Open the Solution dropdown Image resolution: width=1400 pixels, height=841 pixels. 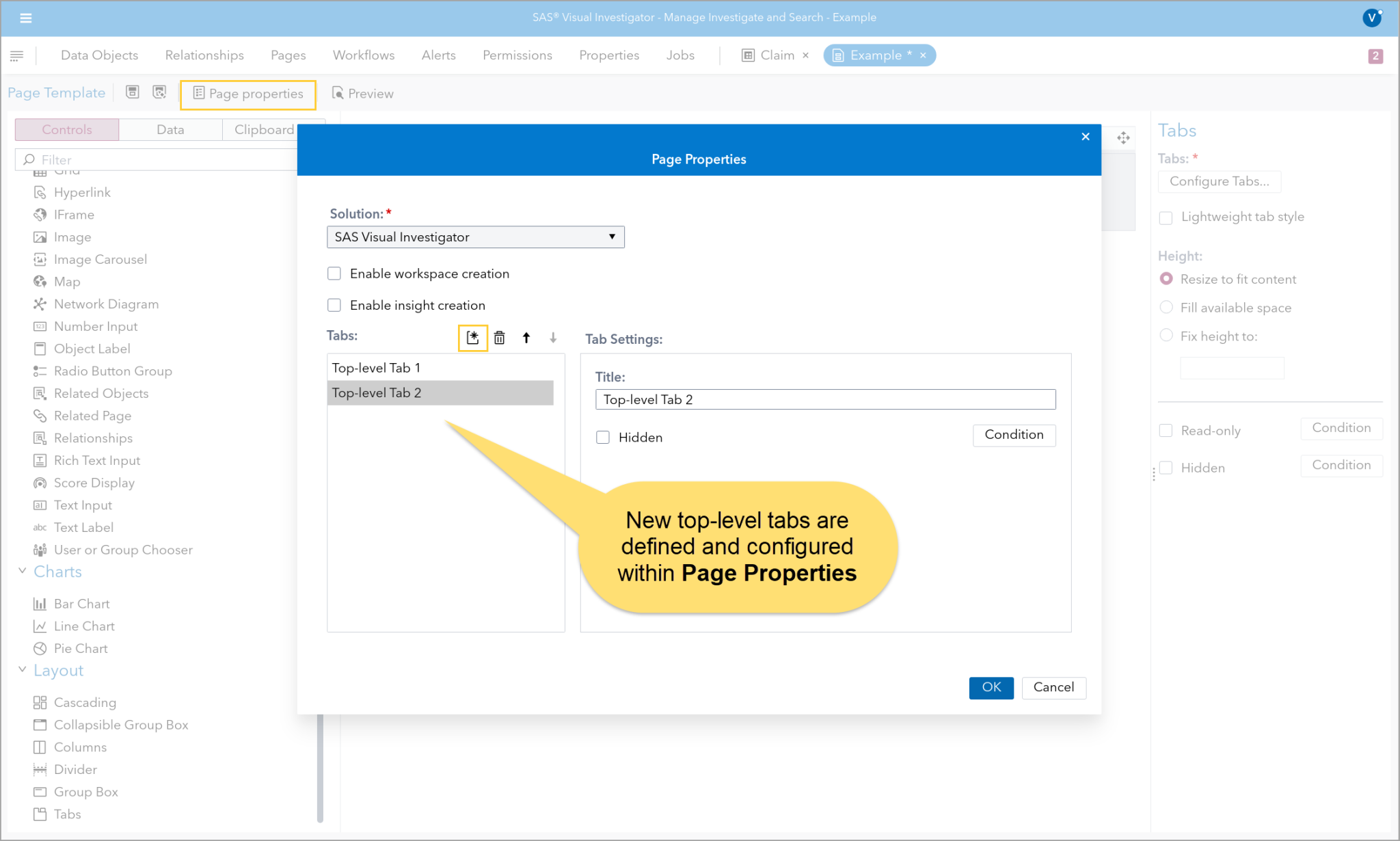(476, 237)
